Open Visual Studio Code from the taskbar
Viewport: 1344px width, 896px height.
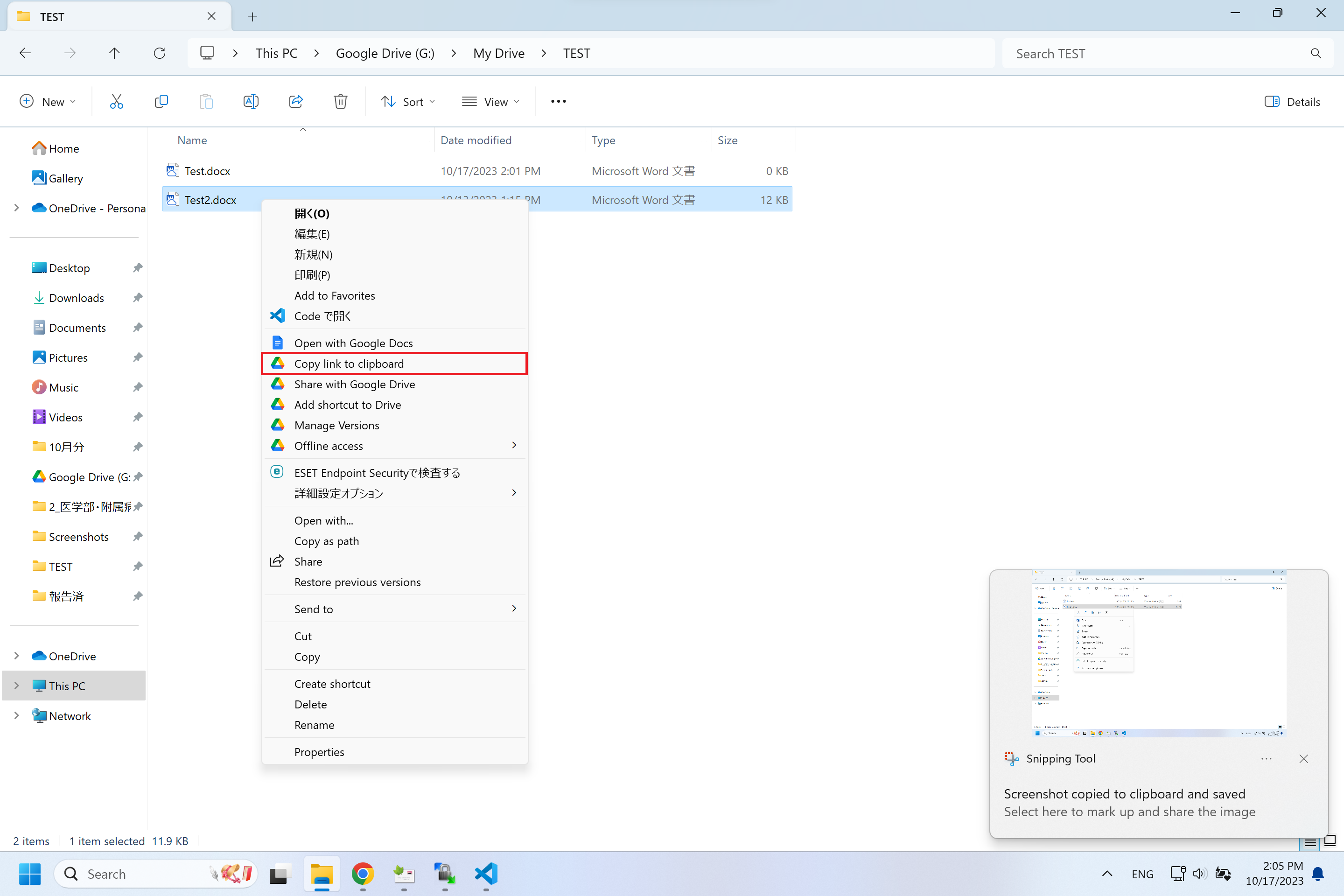coord(486,874)
